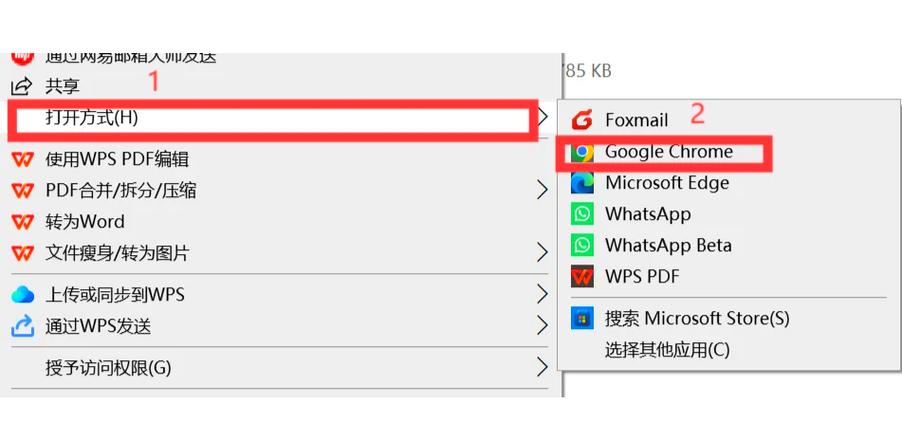Click the WhatsApp Beta icon
Image resolution: width=902 pixels, height=422 pixels.
[x=582, y=245]
